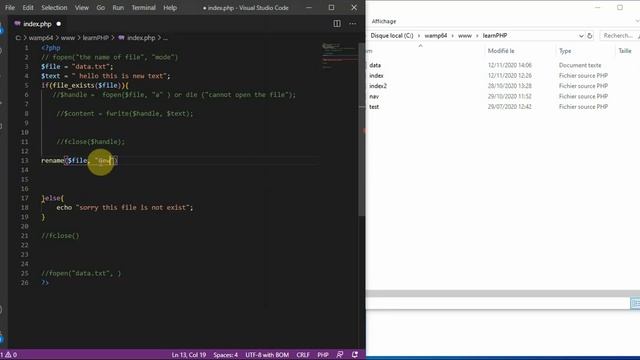640x360 pixels.
Task: Open problems via errors and warnings status
Action: click(9, 355)
